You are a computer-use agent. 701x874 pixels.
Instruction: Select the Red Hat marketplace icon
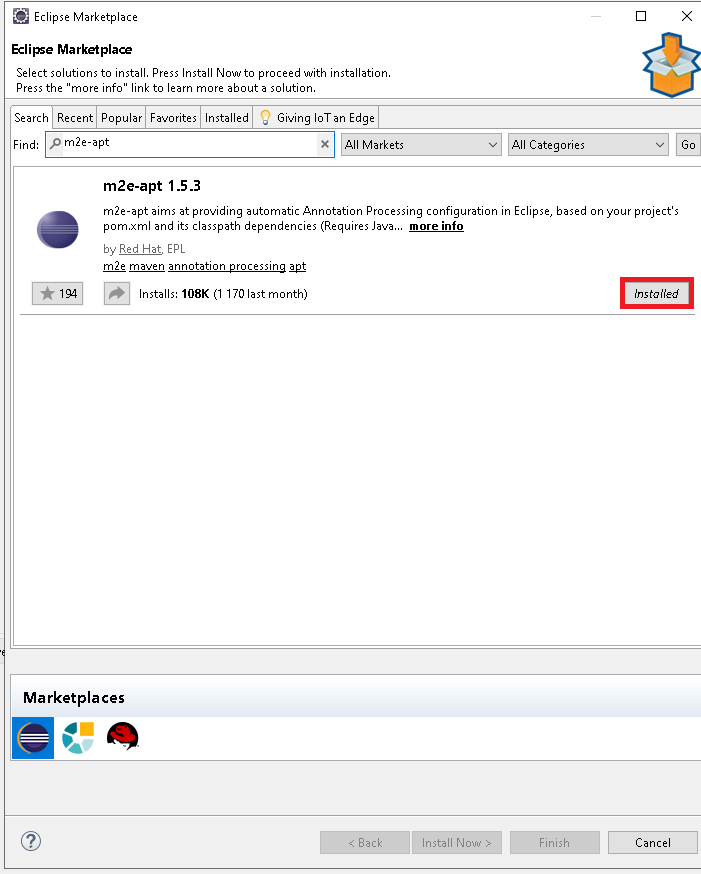(x=122, y=738)
